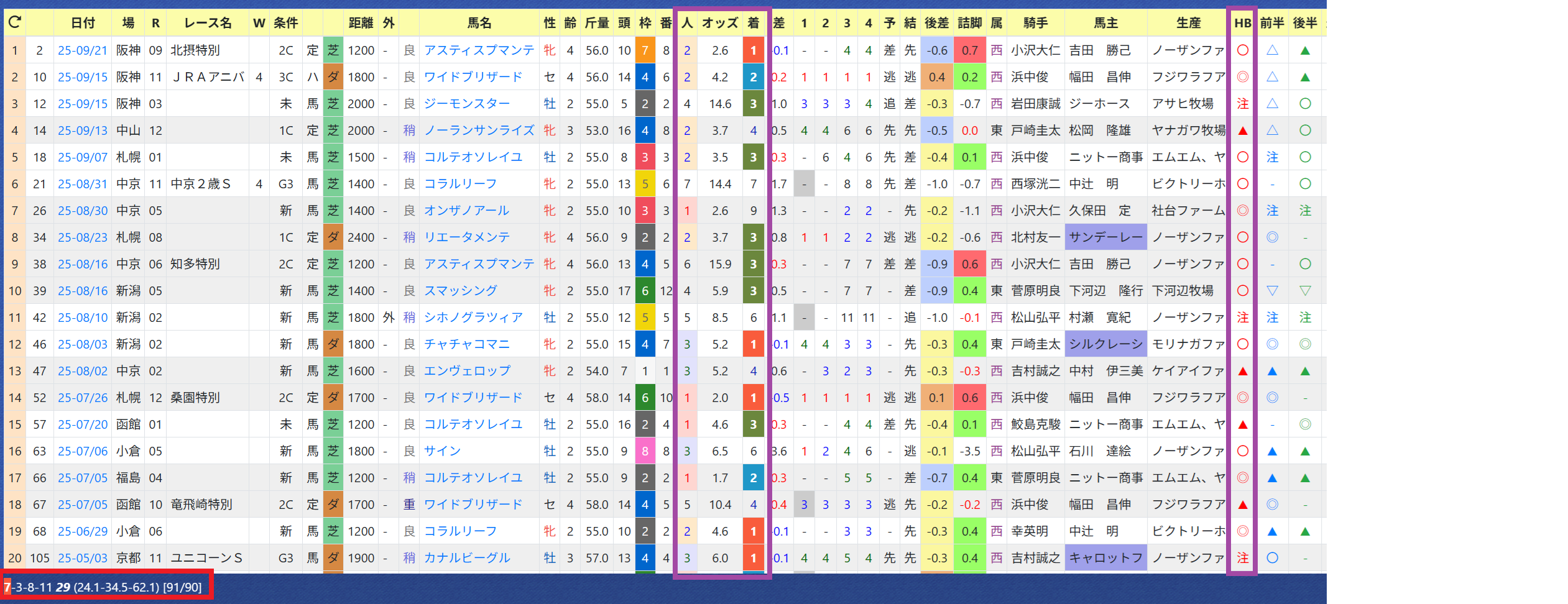Click breeder cell ヤナガワ牧場
This screenshot has height=604, width=1568.
1188,130
